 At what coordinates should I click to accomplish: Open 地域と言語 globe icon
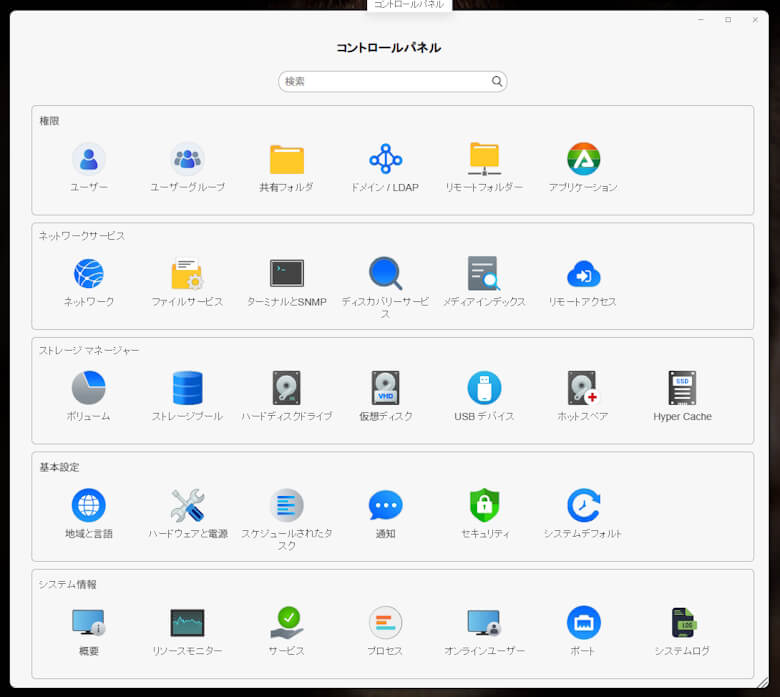point(88,506)
